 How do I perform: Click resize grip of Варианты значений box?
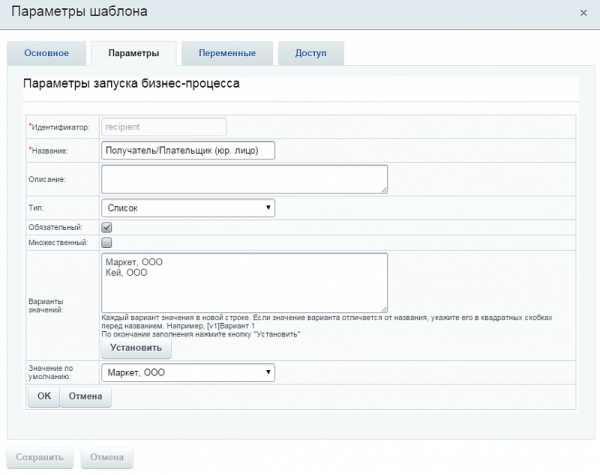[383, 308]
